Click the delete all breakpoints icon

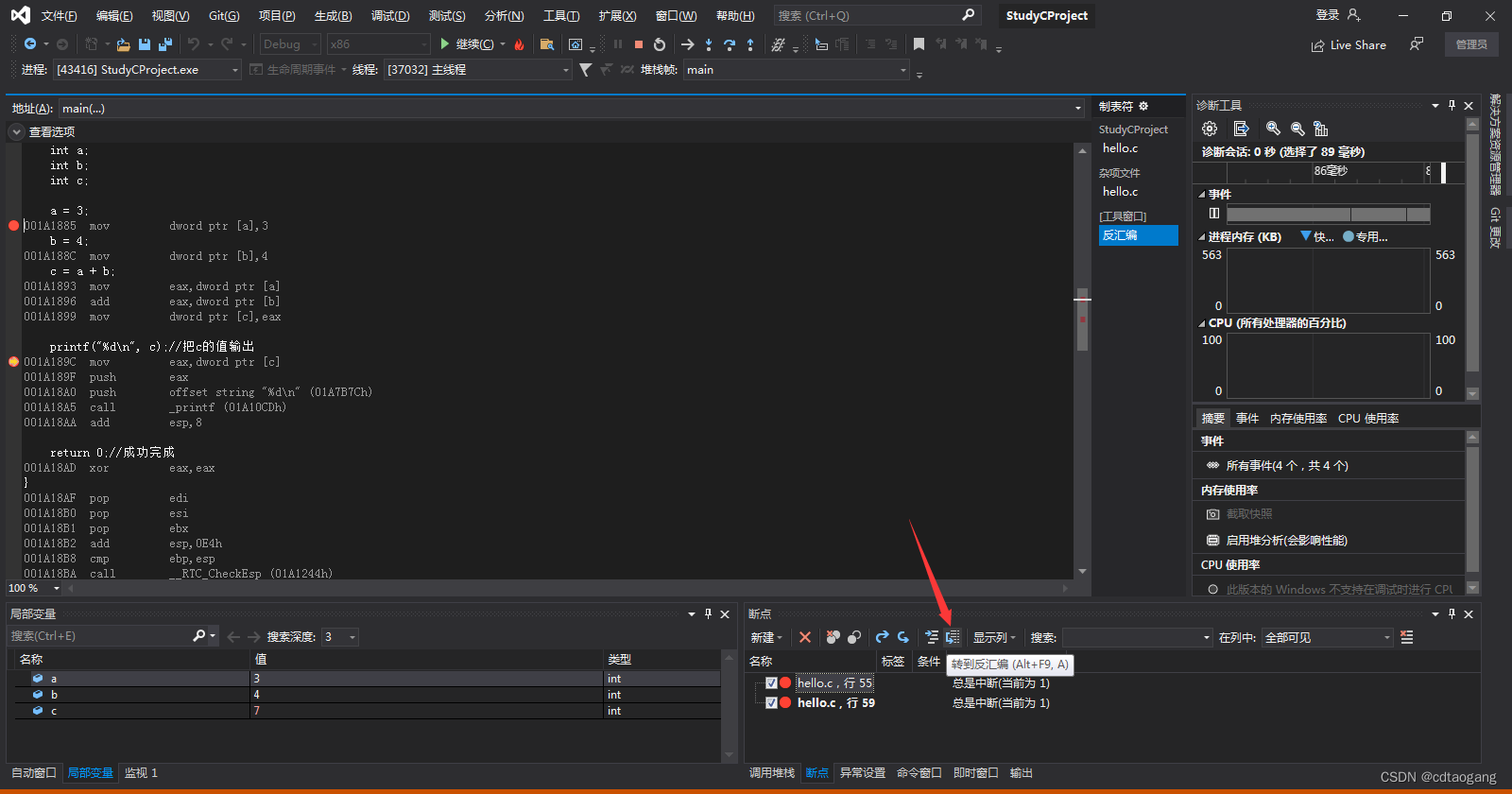click(833, 637)
